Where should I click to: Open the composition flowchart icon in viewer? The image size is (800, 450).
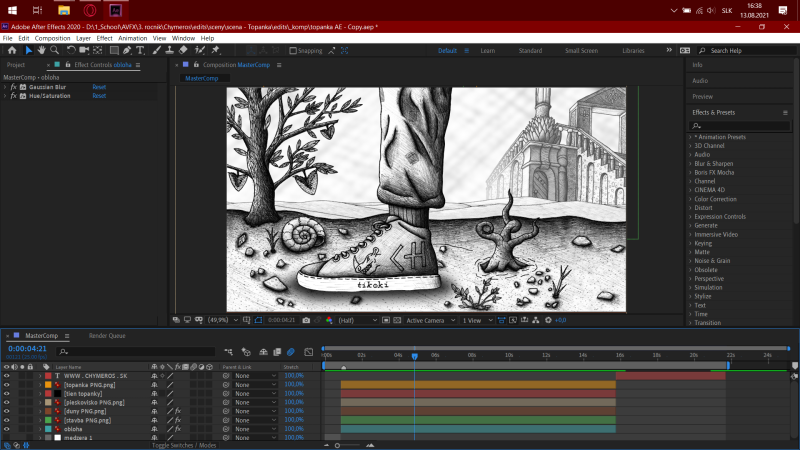click(536, 320)
